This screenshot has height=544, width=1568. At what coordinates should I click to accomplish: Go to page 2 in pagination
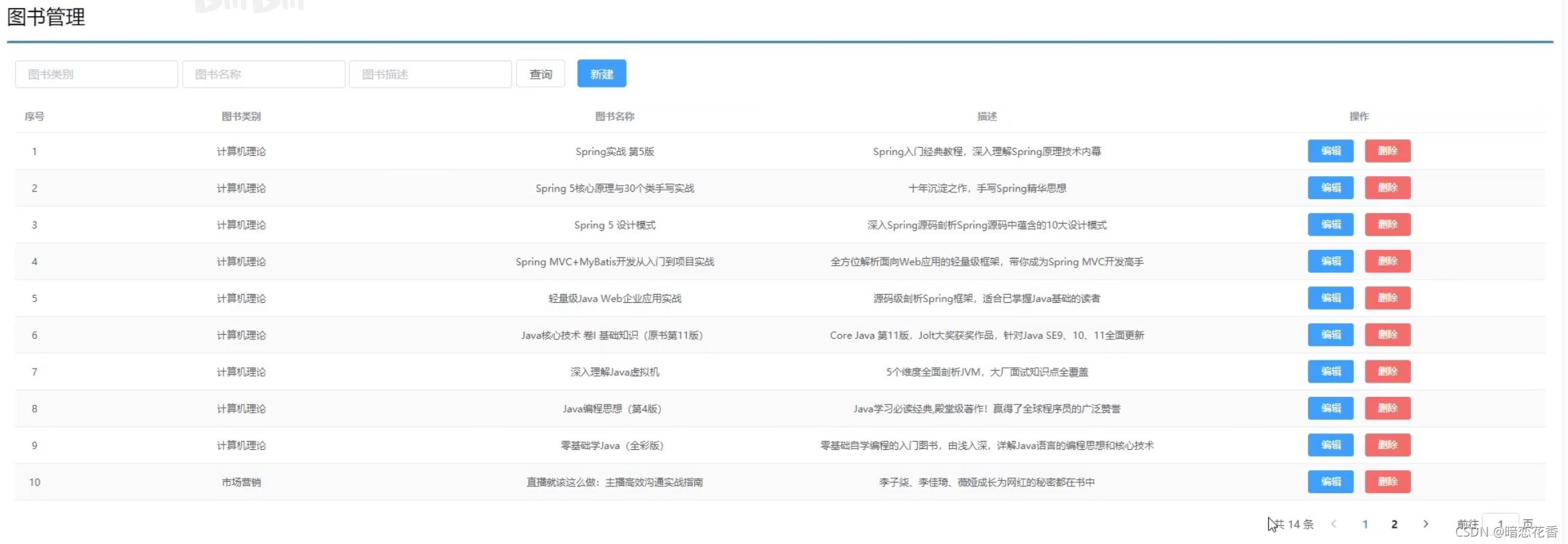point(1394,524)
